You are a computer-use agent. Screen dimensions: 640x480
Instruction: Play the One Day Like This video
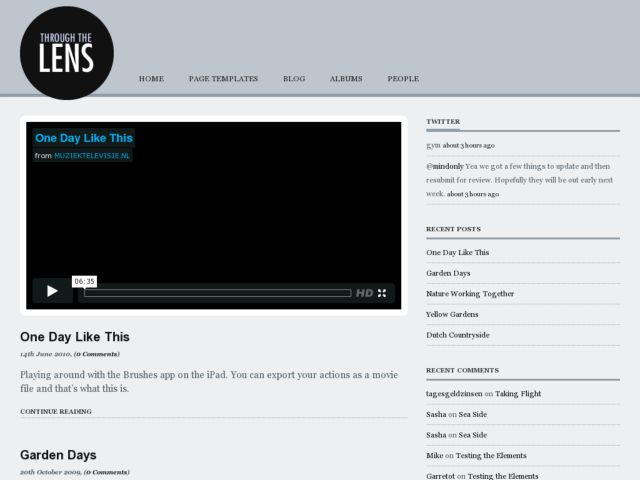pos(52,291)
